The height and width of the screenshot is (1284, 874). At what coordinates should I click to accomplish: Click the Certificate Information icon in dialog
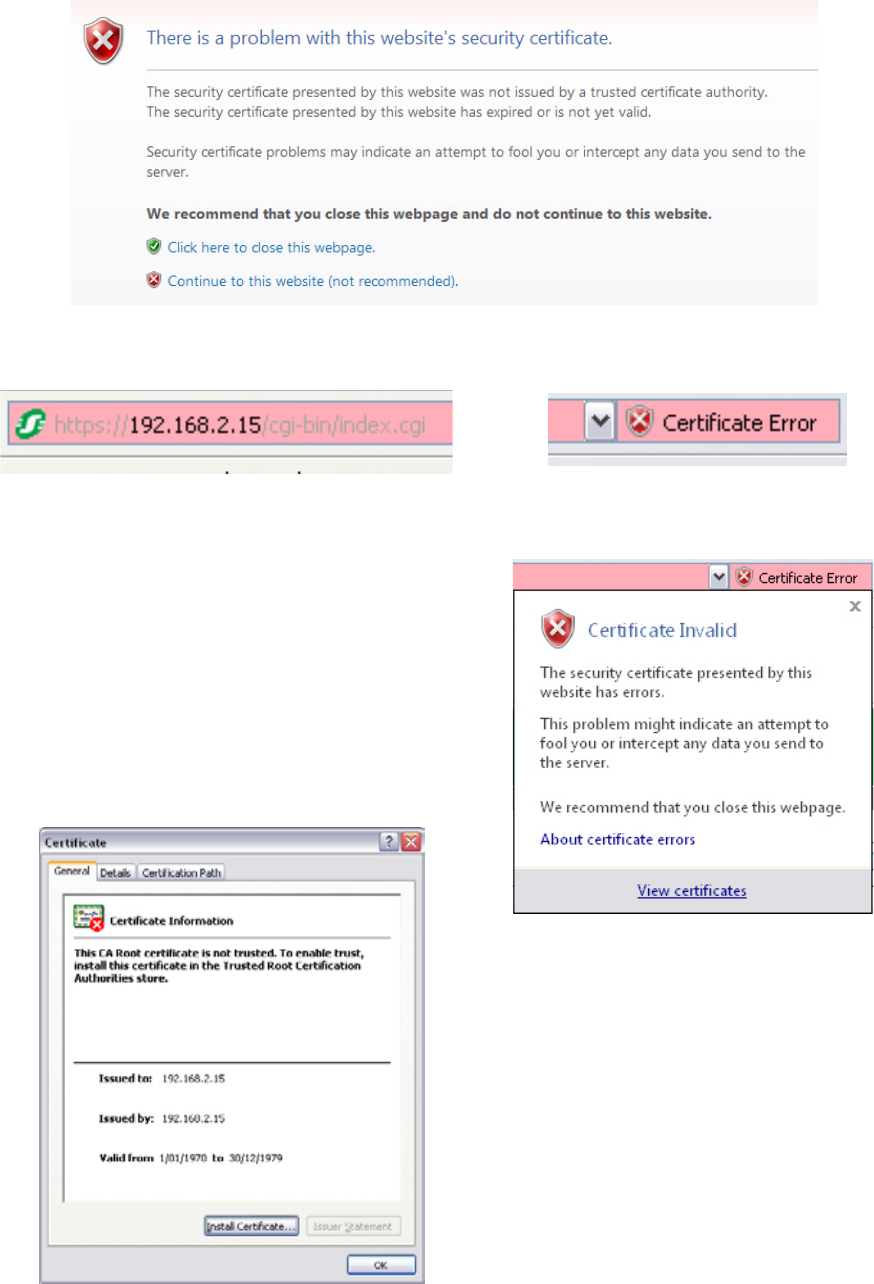[89, 919]
